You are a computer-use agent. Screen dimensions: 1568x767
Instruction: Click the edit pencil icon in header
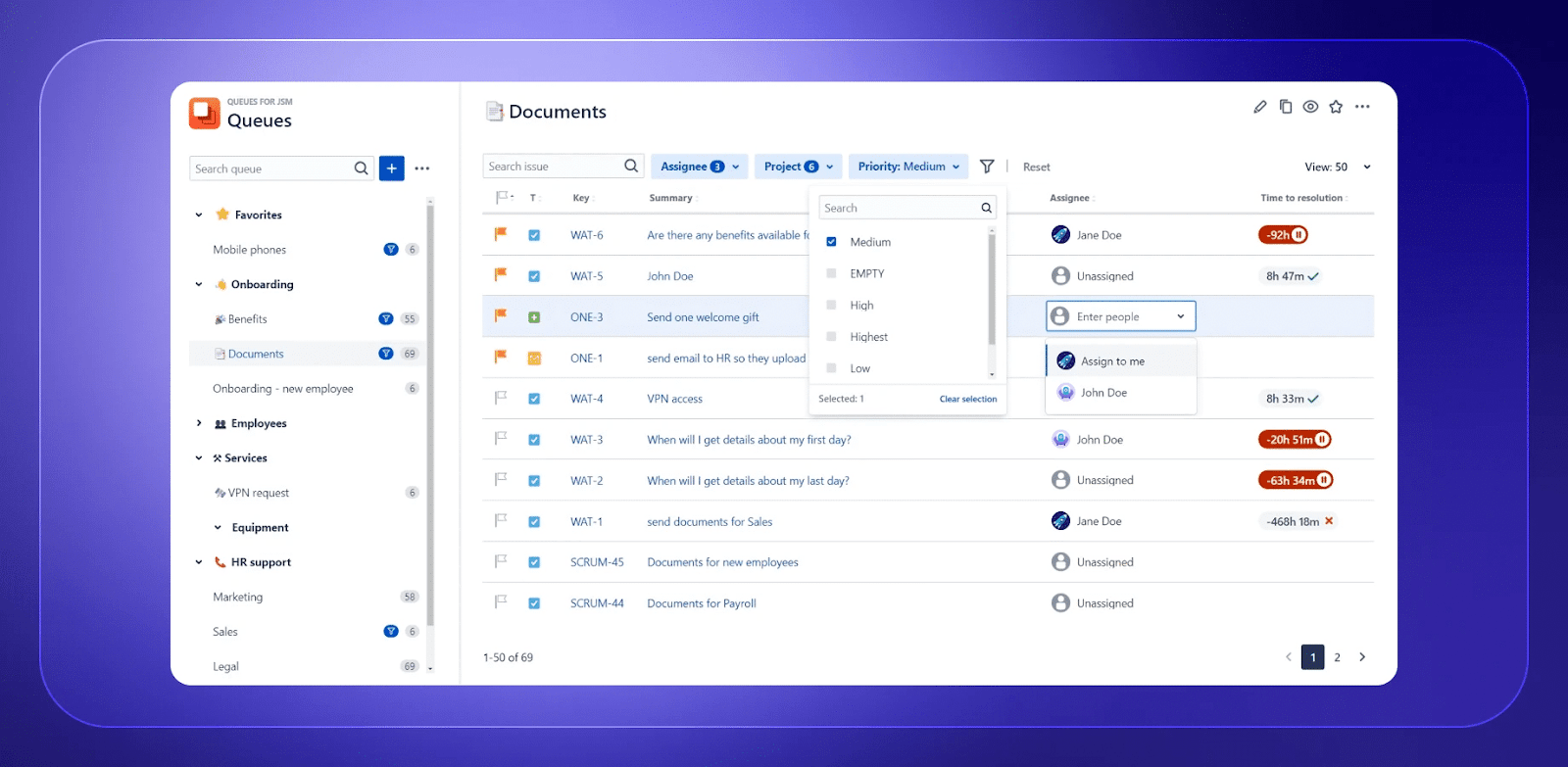[1260, 107]
